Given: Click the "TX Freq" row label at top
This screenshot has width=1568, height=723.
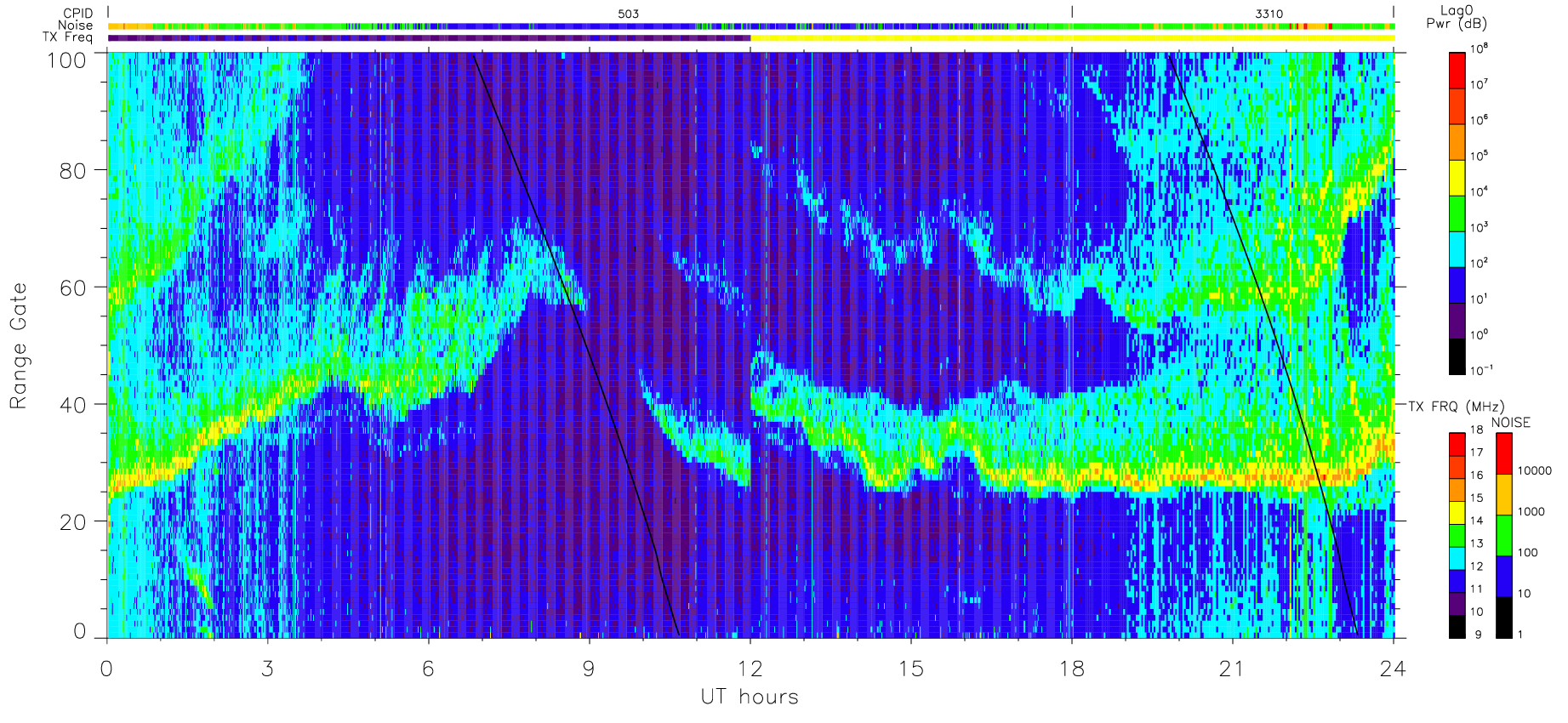Looking at the screenshot, I should [x=67, y=37].
